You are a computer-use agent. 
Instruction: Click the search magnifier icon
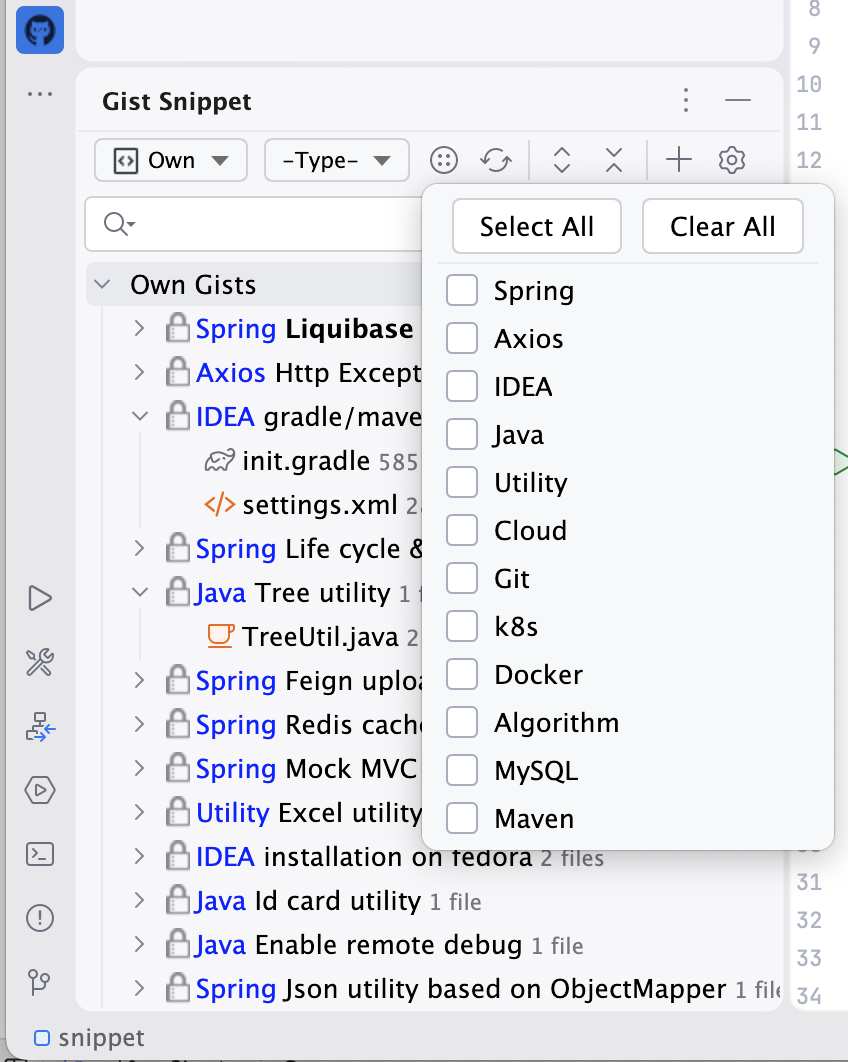[x=119, y=224]
